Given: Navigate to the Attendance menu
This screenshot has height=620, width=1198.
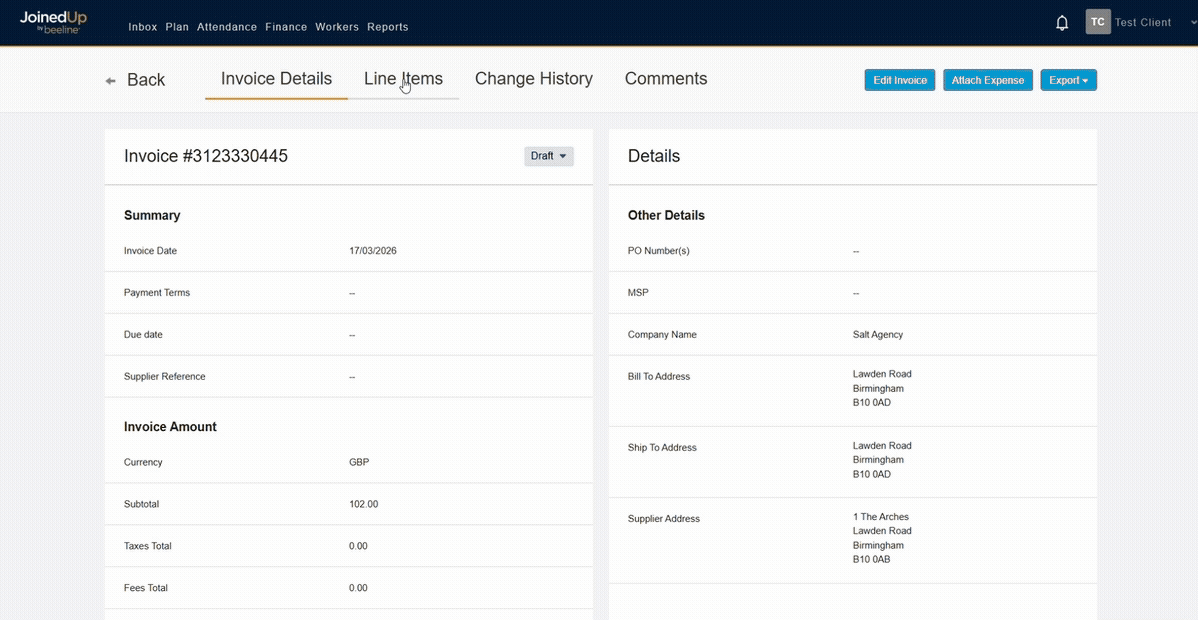Looking at the screenshot, I should (227, 27).
